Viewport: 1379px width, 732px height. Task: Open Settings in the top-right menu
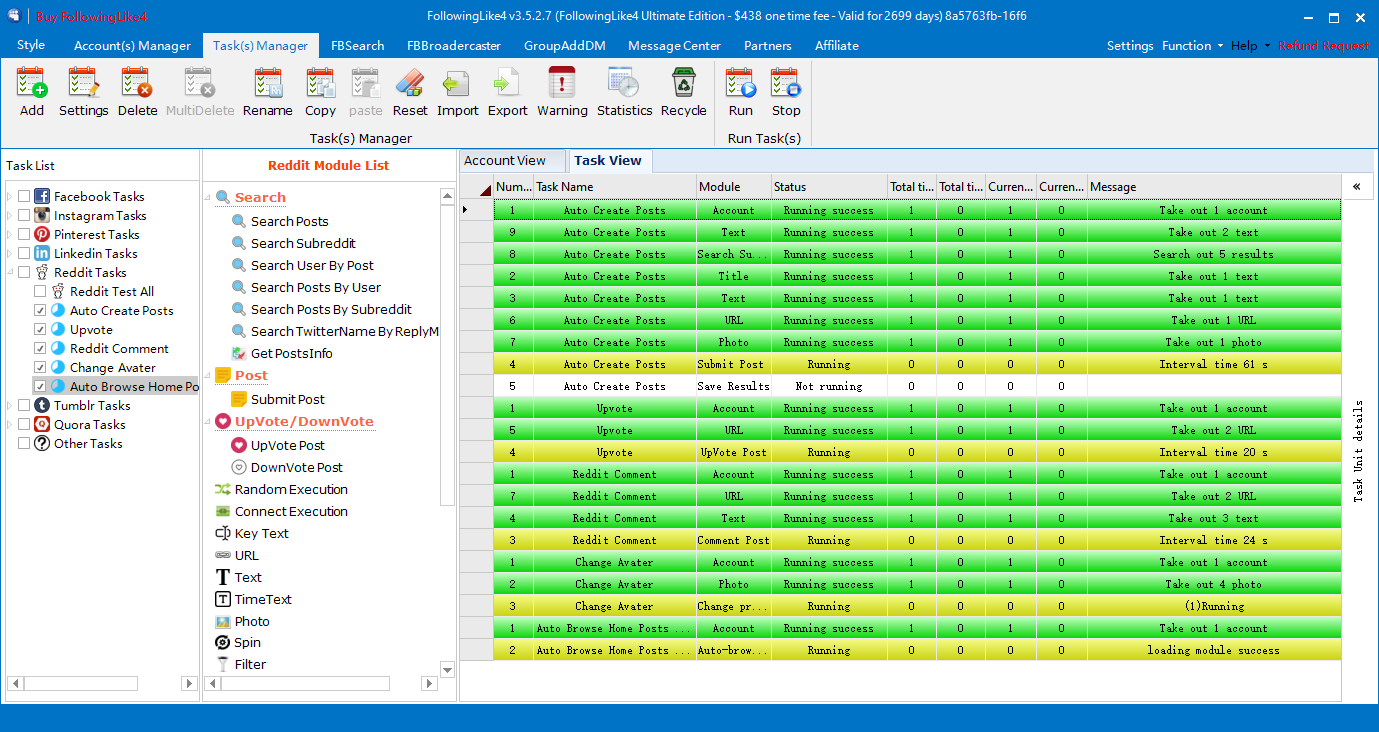tap(1130, 46)
